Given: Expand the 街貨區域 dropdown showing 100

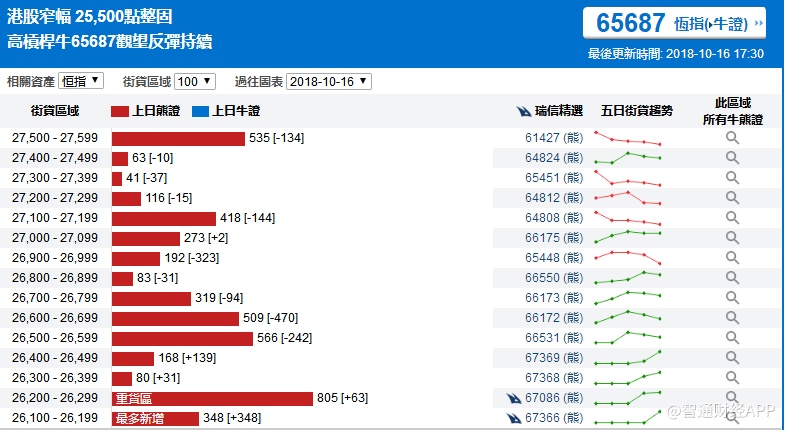Looking at the screenshot, I should [194, 81].
